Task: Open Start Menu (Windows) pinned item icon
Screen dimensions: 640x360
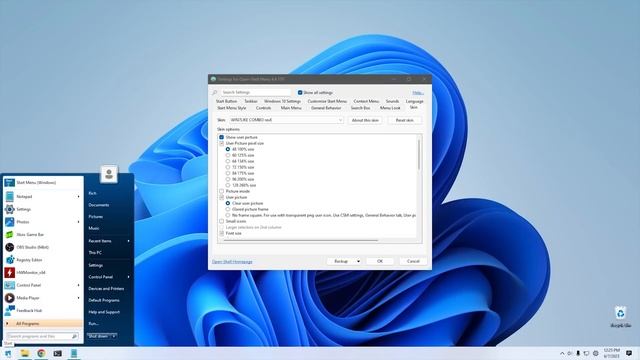Action: (9, 182)
